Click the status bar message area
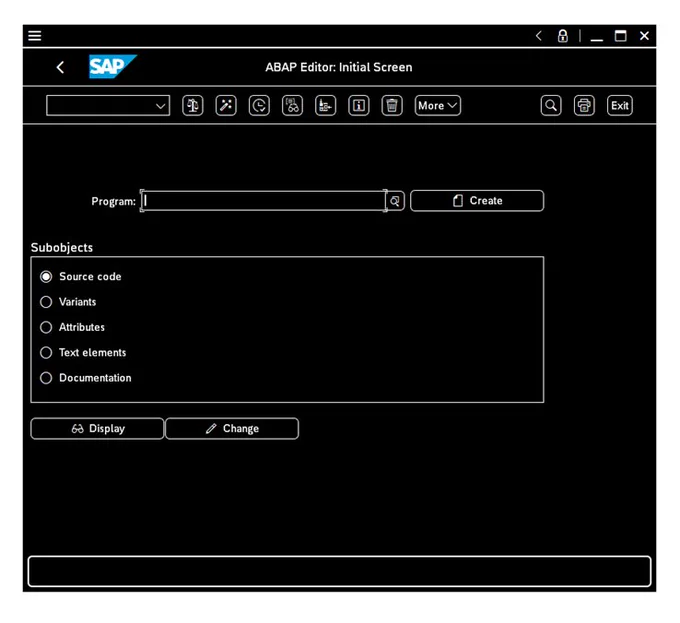Viewport: 680px width, 623px height. click(x=340, y=572)
